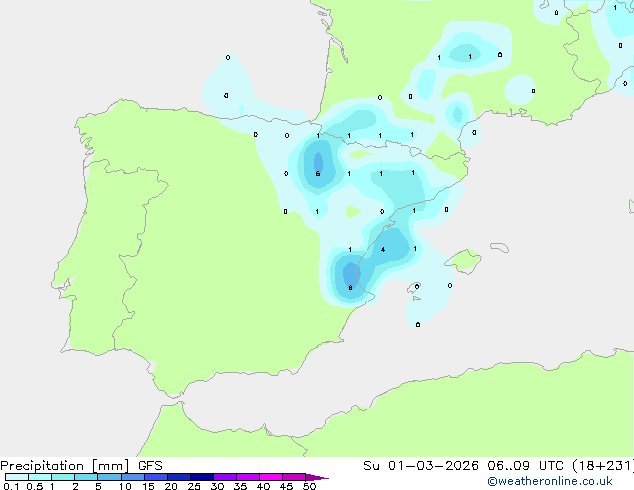634x490 pixels.
Task: Pick the 15–20 mm legend color swatch
Action: [x=156, y=477]
